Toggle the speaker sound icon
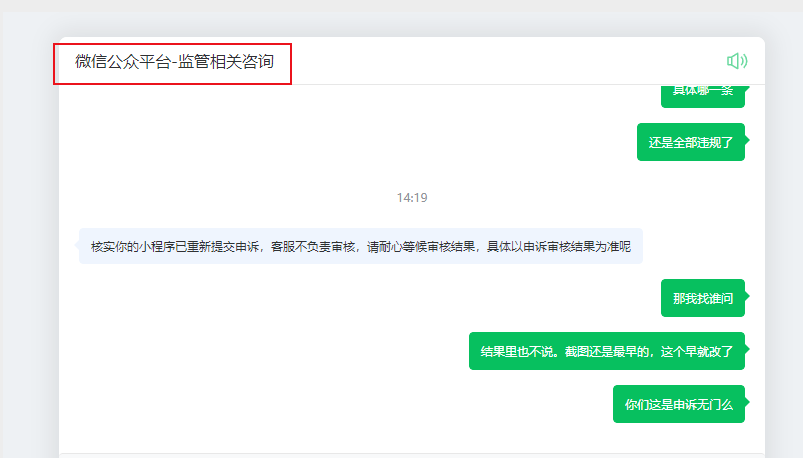 click(737, 61)
